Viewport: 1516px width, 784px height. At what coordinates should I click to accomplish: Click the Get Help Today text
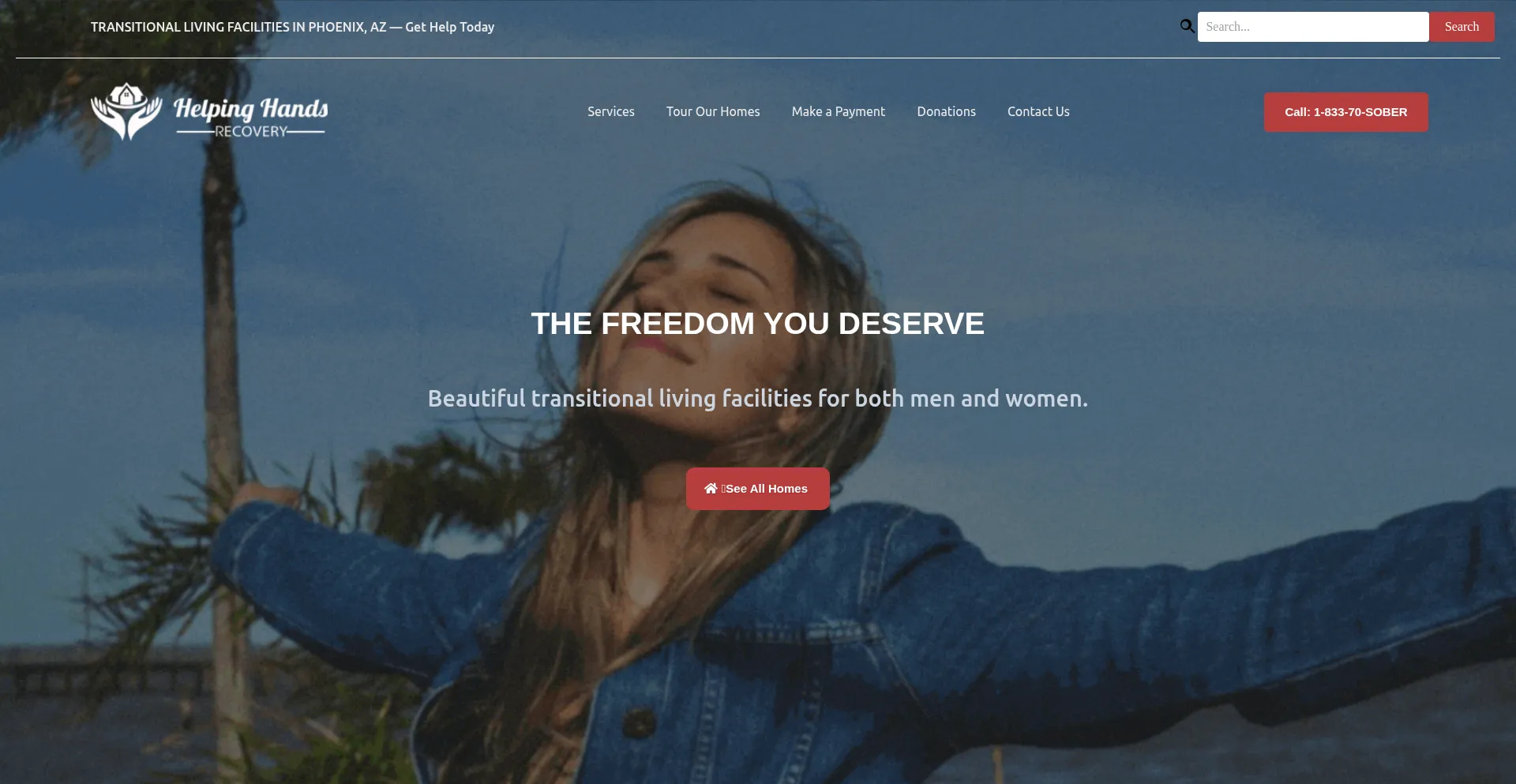pyautogui.click(x=450, y=27)
